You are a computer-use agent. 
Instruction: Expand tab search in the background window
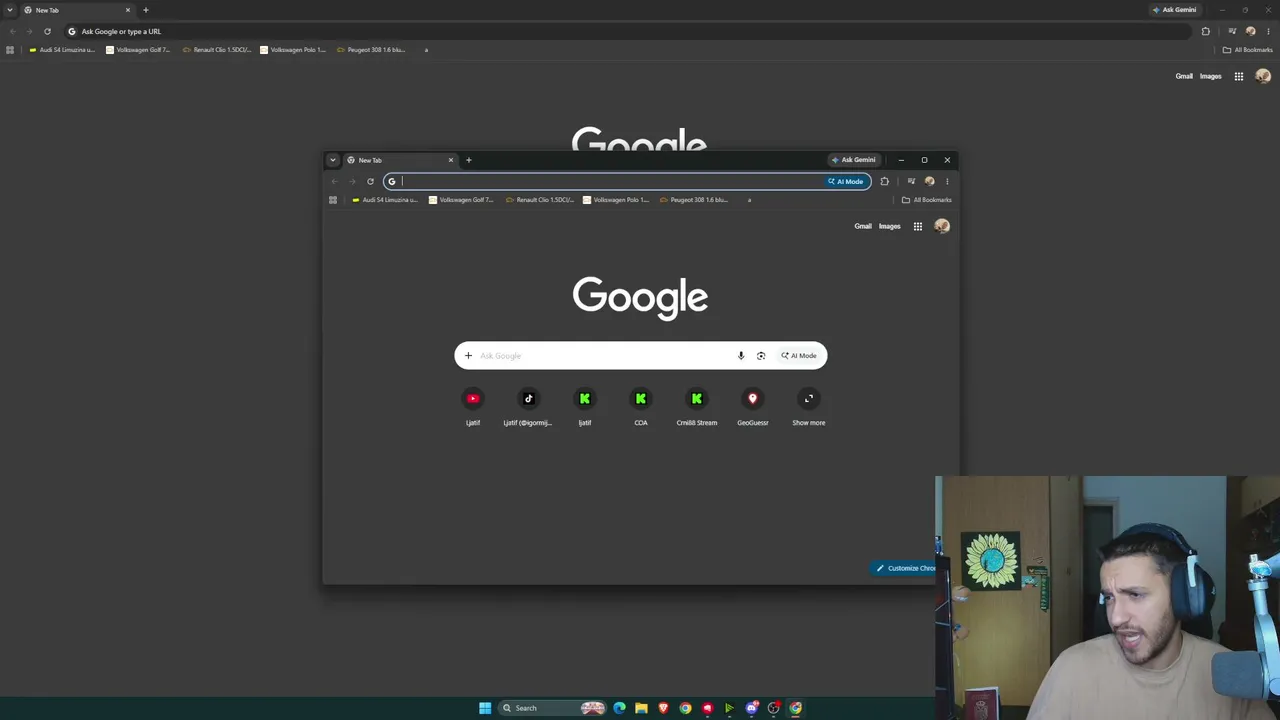tap(10, 10)
